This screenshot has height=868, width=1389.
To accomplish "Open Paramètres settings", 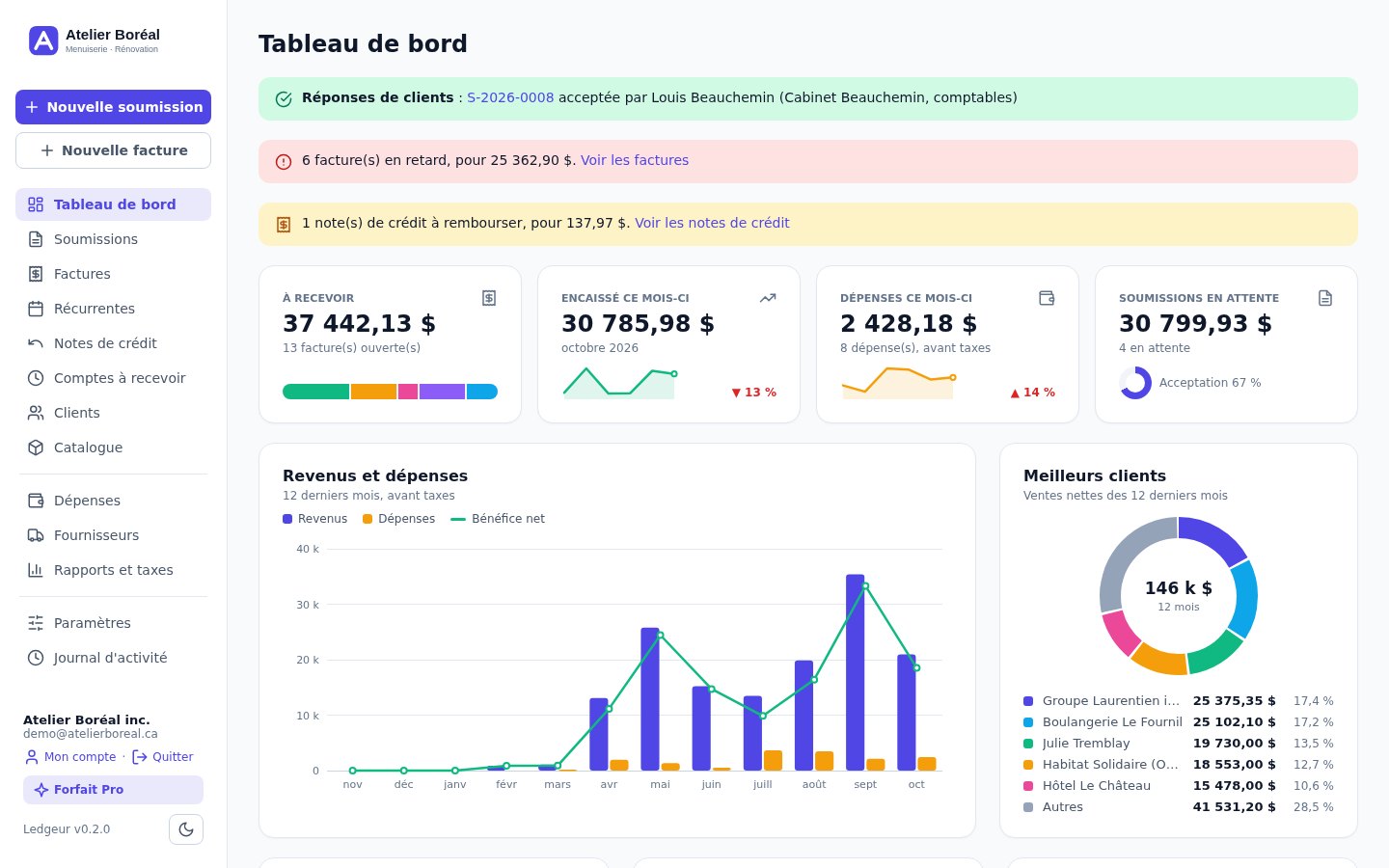I will pyautogui.click(x=113, y=623).
